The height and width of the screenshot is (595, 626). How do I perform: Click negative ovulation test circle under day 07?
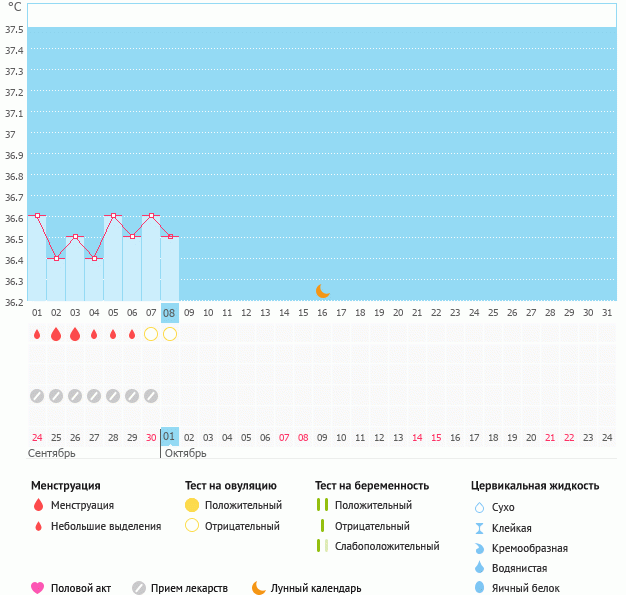pyautogui.click(x=151, y=334)
